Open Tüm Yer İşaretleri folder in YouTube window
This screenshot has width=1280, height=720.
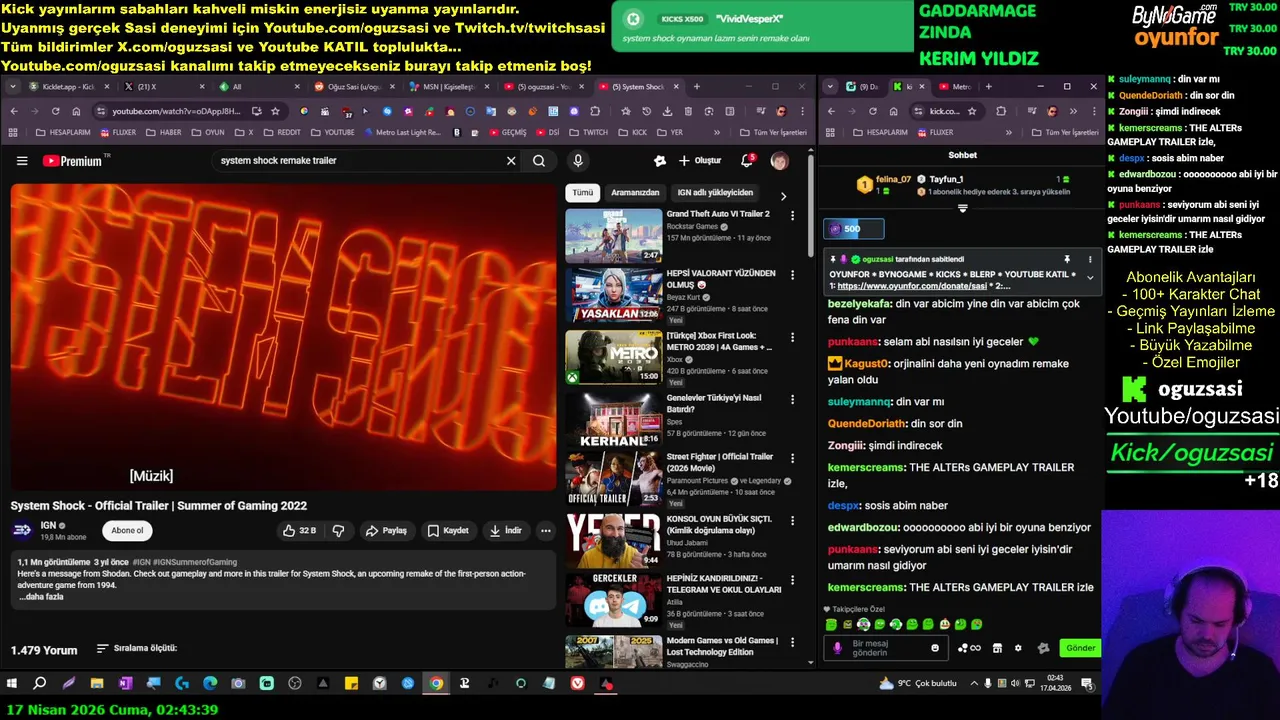(773, 132)
